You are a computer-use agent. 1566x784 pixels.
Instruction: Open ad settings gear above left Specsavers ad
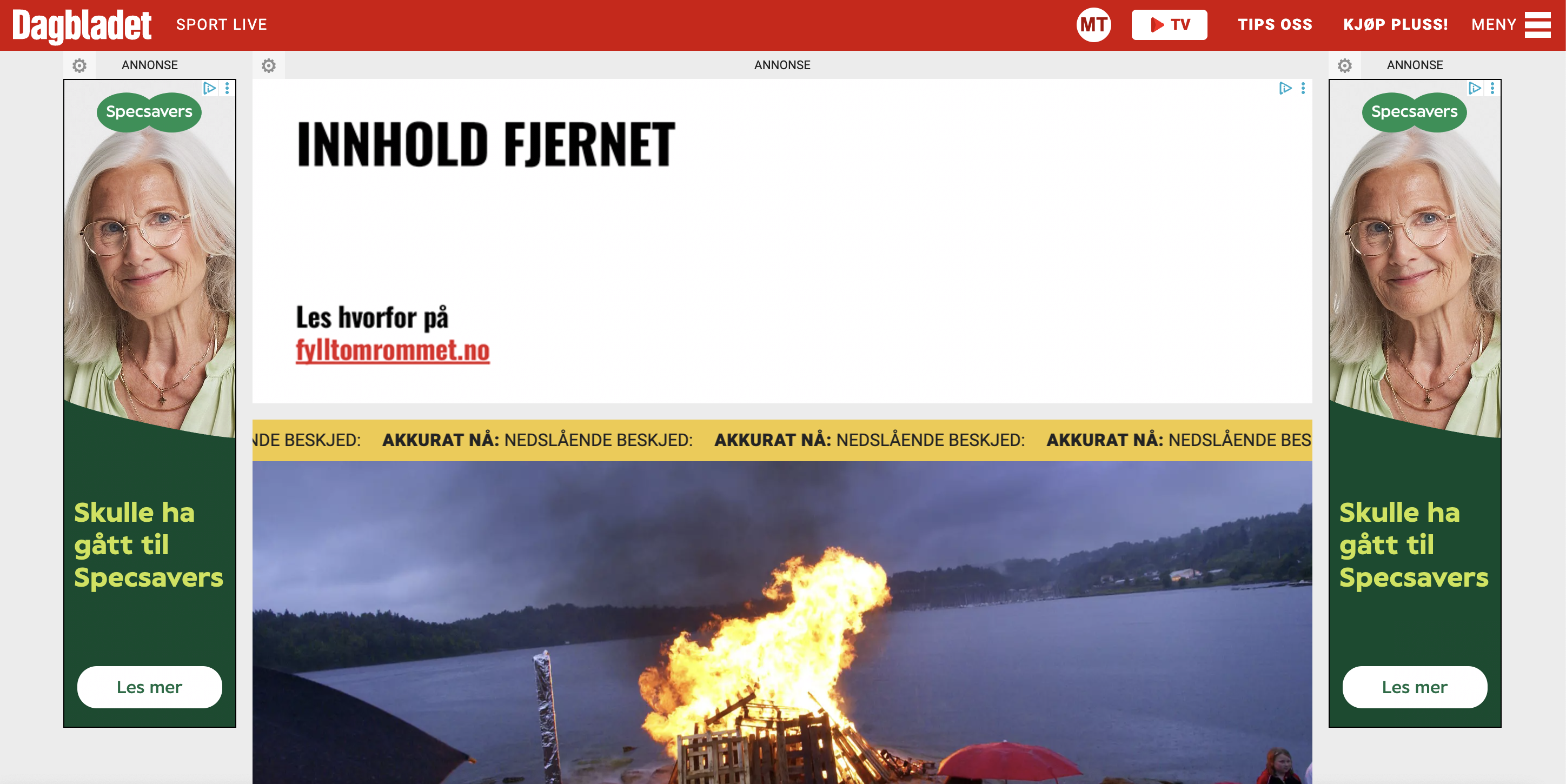coord(79,65)
